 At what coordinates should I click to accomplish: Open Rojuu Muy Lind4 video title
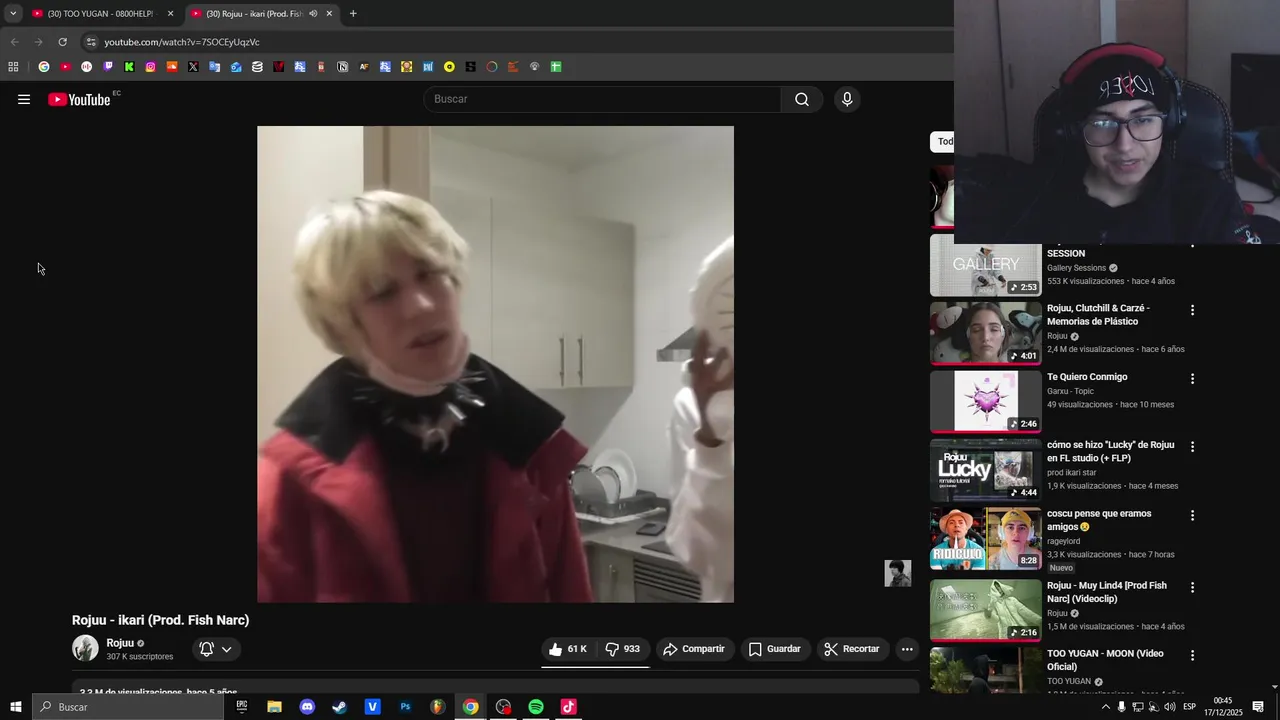click(1107, 592)
